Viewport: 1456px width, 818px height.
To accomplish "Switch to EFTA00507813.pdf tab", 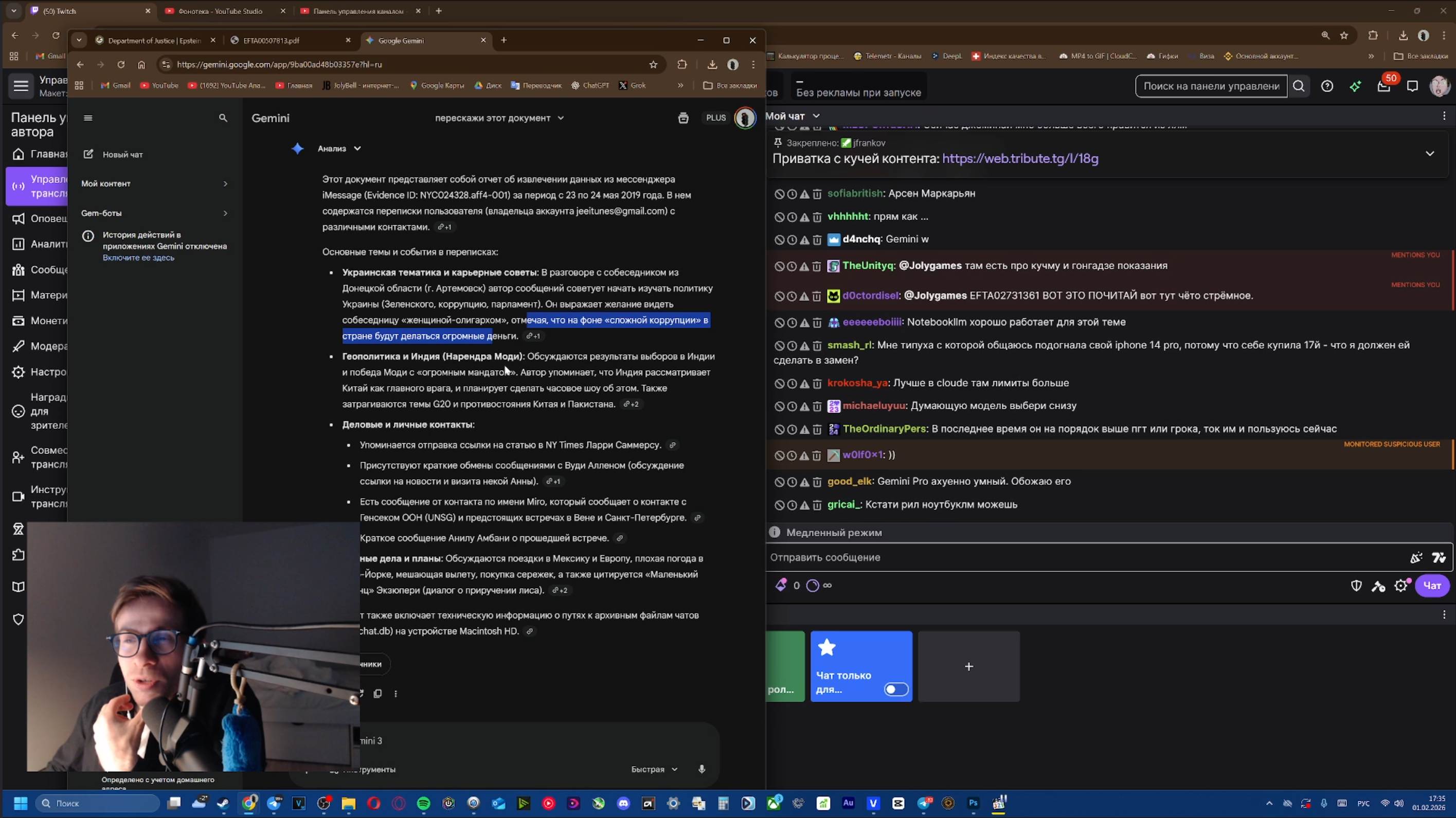I will (272, 41).
